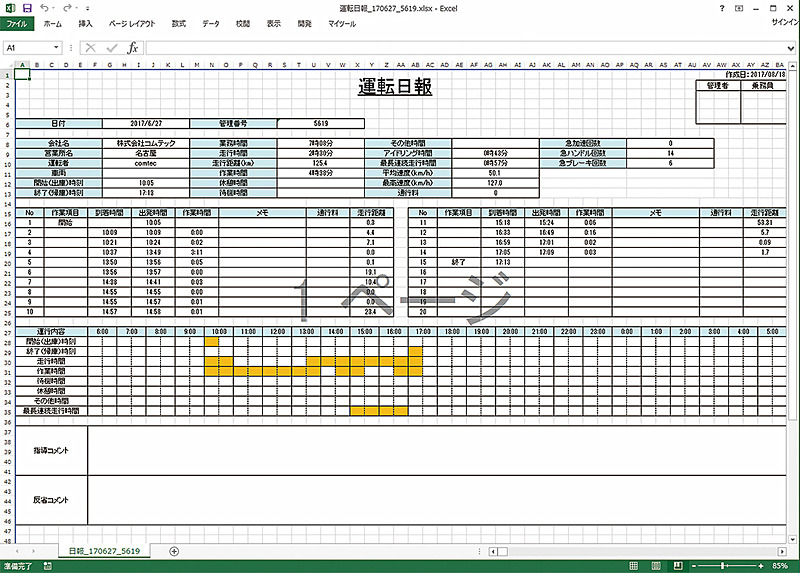Open the ファイル tab
This screenshot has width=800, height=573.
[x=17, y=23]
